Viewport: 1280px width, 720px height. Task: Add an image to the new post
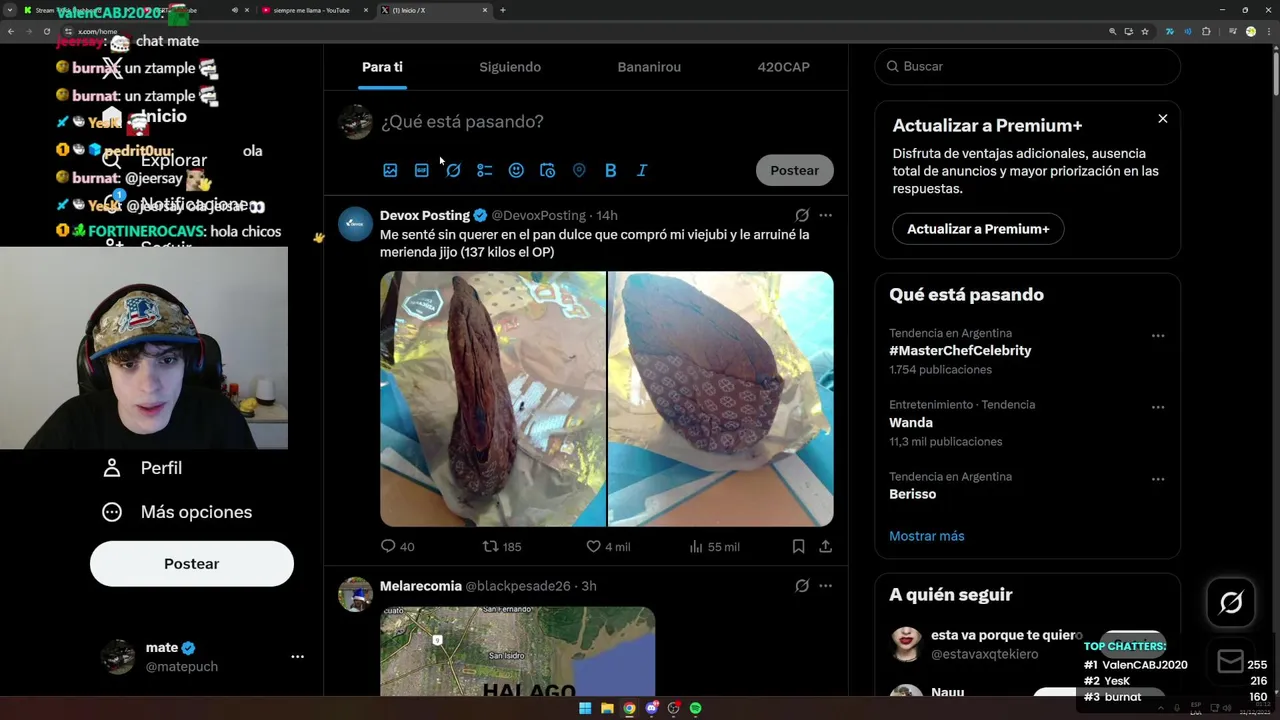pos(390,170)
